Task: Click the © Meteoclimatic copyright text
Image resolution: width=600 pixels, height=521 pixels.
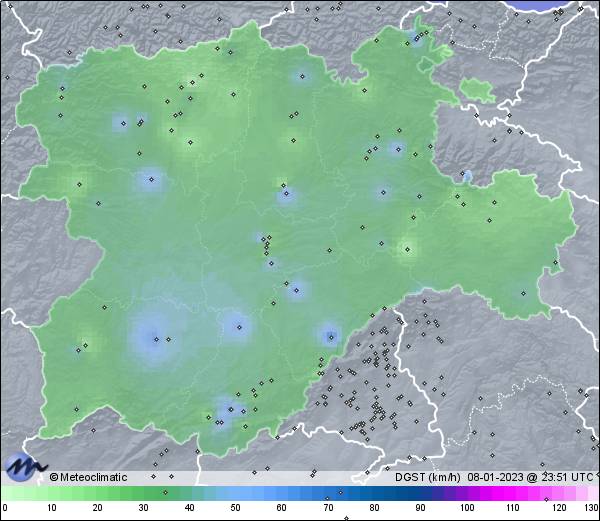Action: tap(88, 477)
